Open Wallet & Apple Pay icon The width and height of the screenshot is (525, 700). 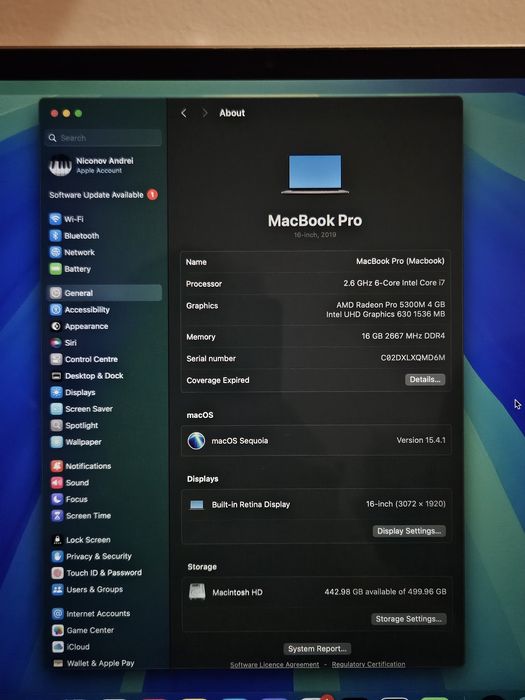[58, 663]
